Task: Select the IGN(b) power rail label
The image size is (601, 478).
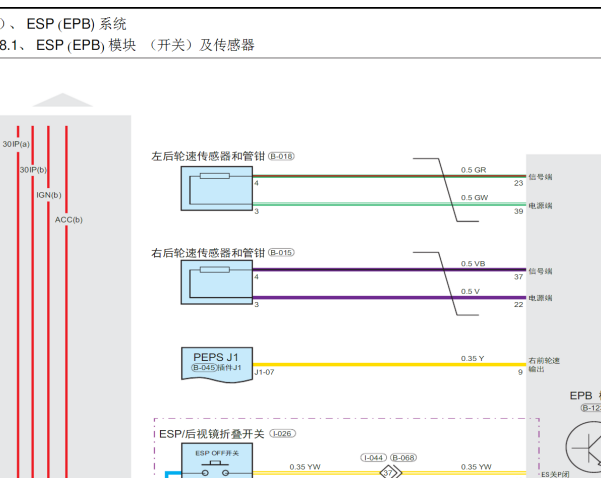Action: (49, 195)
